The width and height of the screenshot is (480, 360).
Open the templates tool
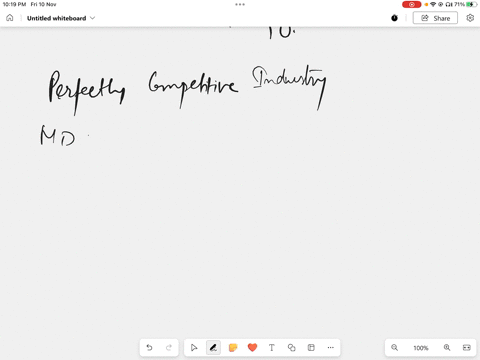311,348
